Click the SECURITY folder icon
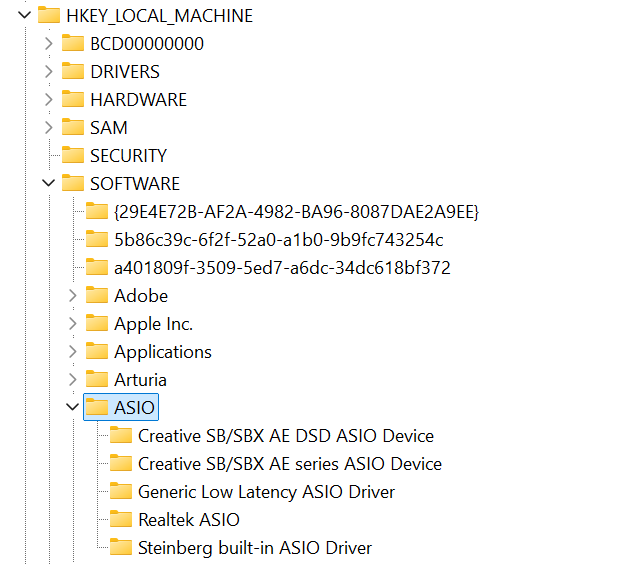This screenshot has height=564, width=628. tap(72, 156)
